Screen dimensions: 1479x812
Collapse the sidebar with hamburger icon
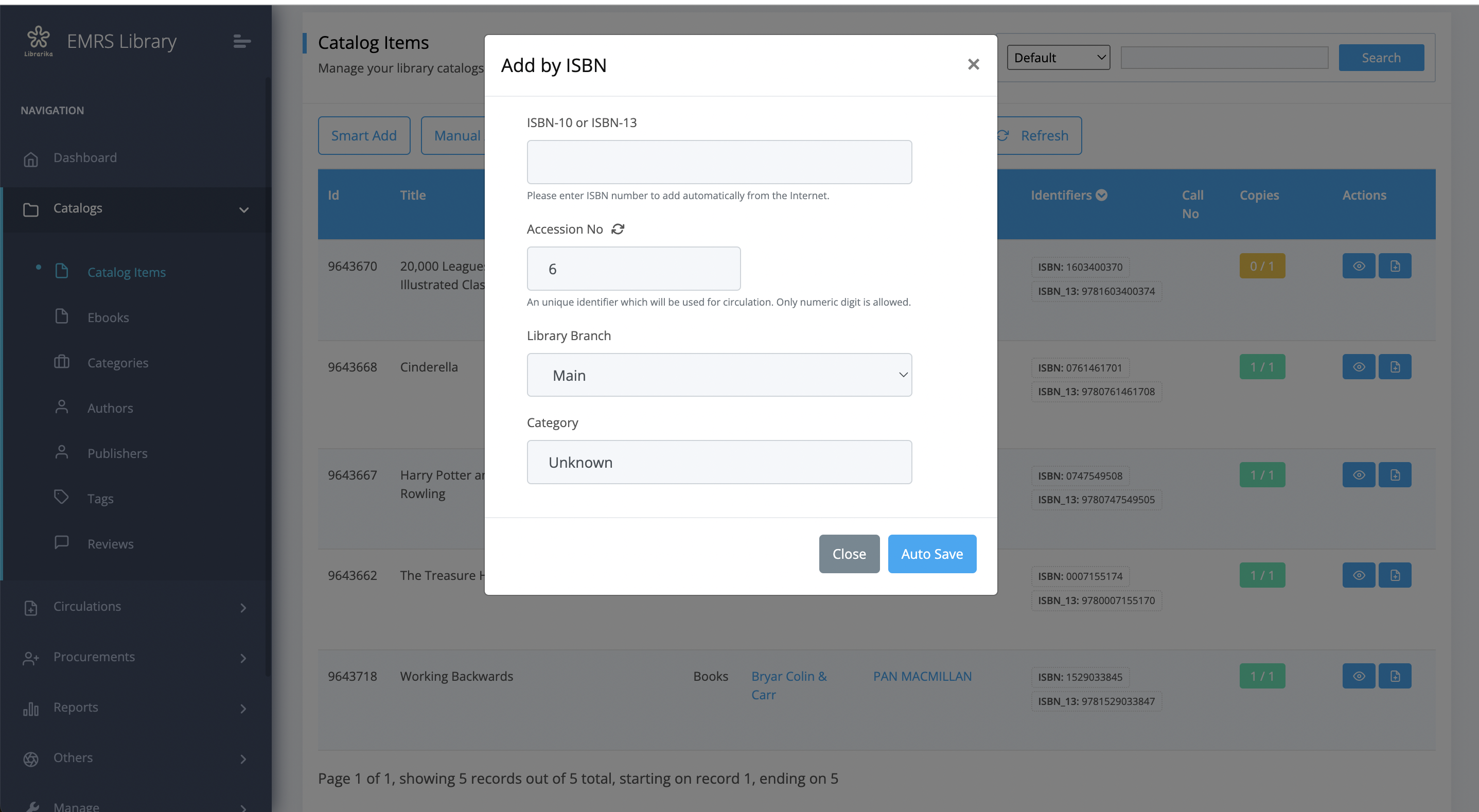pyautogui.click(x=242, y=41)
